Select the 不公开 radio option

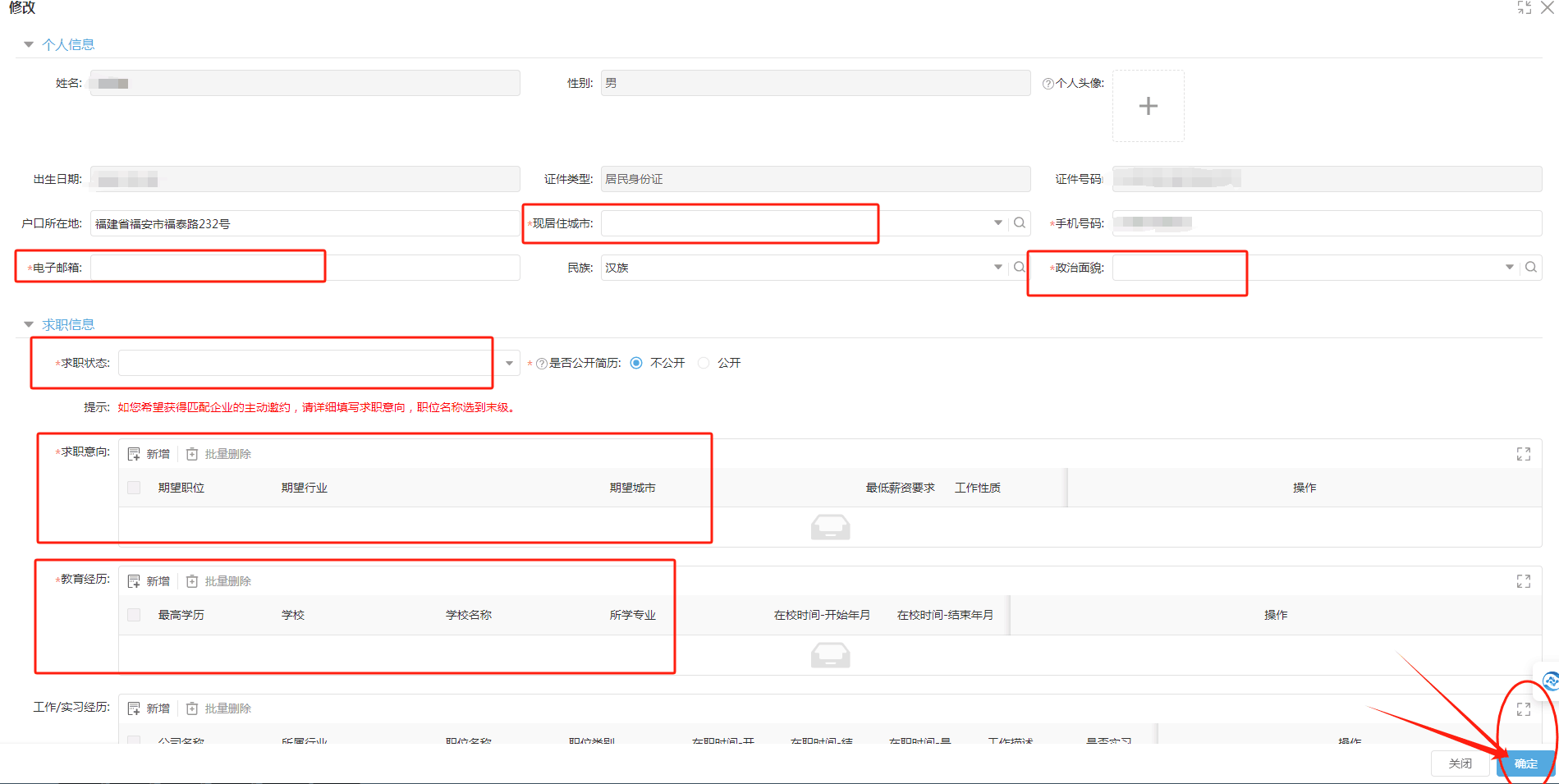click(x=636, y=363)
